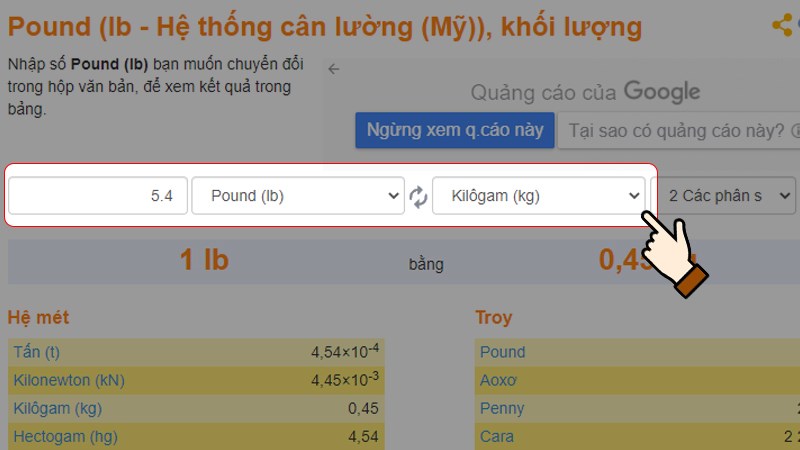This screenshot has height=450, width=800.
Task: Click 'Tại sao có quảng cáo này?' button
Action: [680, 131]
